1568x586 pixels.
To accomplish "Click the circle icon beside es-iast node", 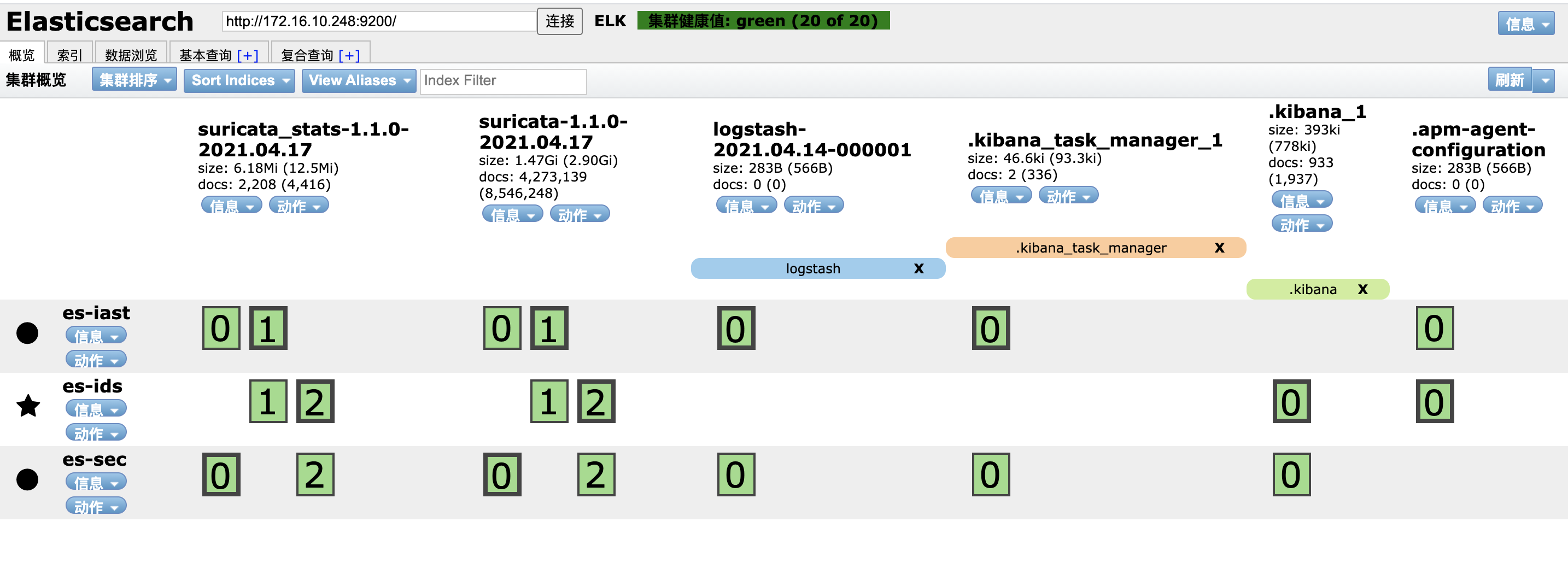I will 27,333.
